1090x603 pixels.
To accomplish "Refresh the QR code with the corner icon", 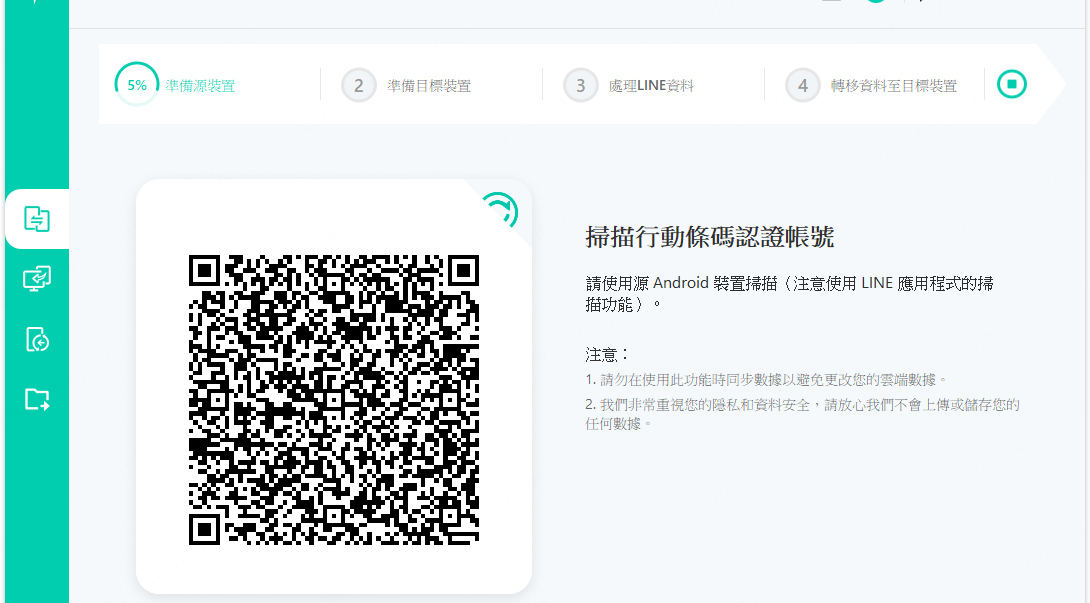I will tap(498, 211).
